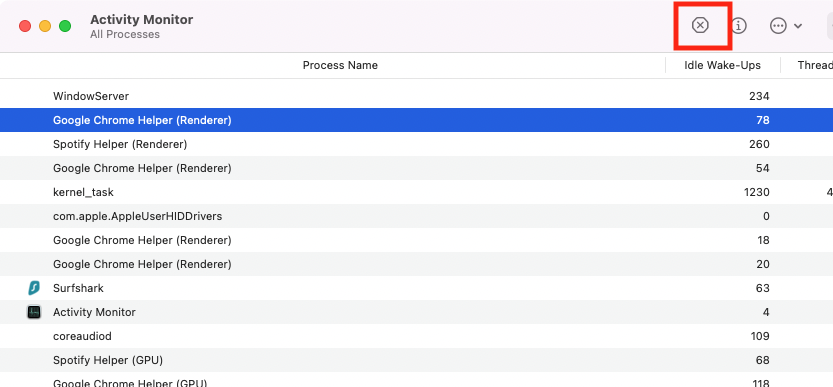This screenshot has height=387, width=833.
Task: Select the com.apple.AppleUserHIDDrivers process
Action: pos(416,216)
